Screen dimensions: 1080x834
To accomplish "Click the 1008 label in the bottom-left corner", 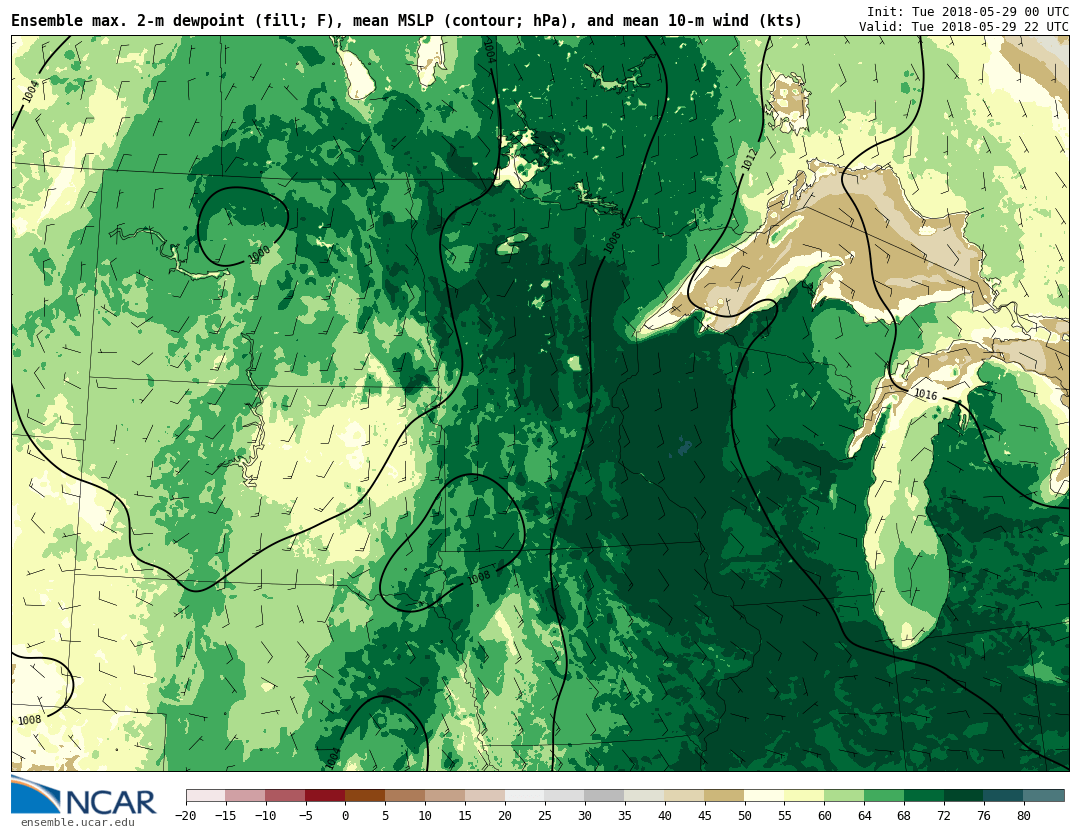I will click(x=30, y=720).
